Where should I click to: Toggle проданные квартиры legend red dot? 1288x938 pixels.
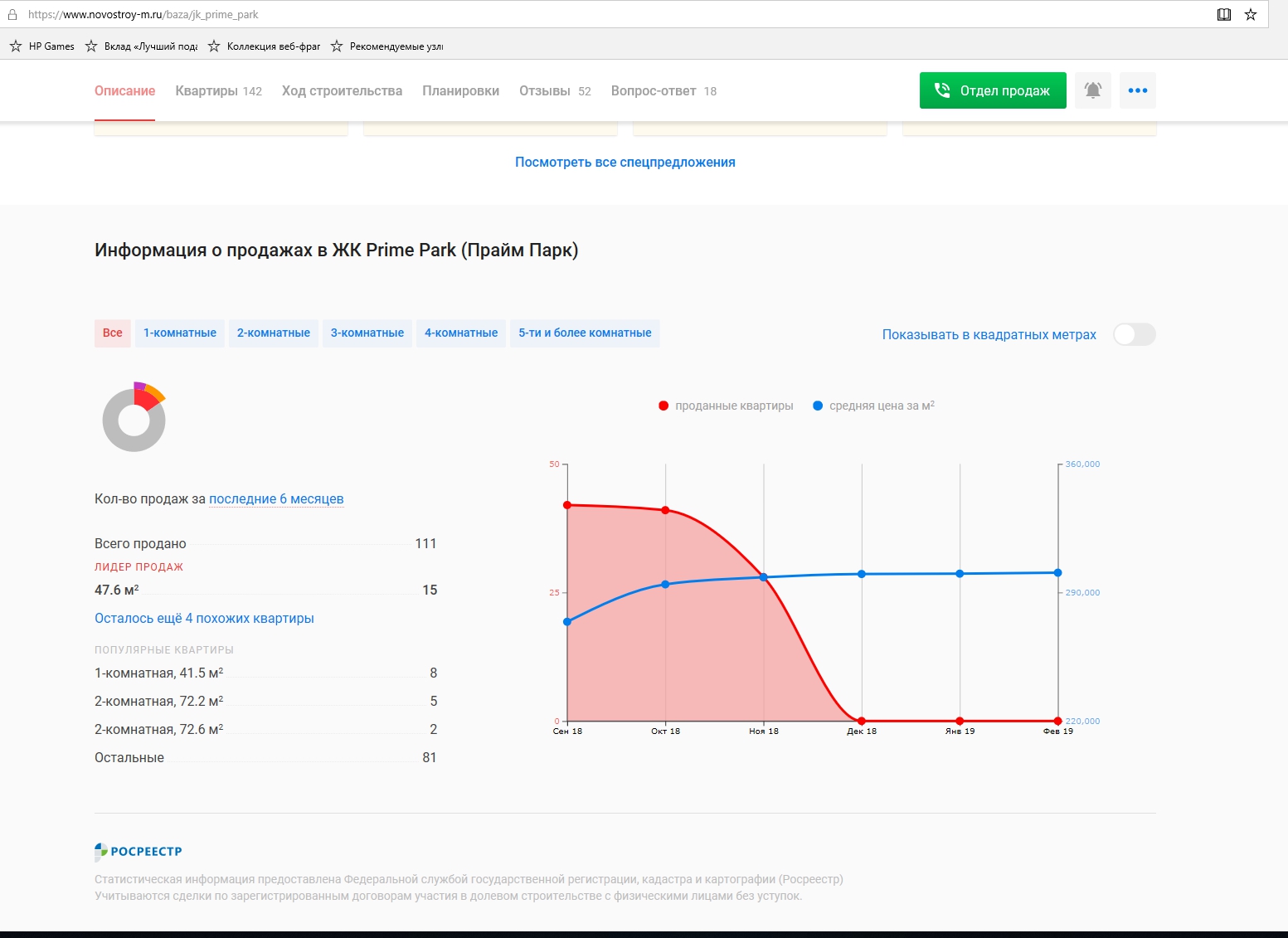click(x=663, y=406)
